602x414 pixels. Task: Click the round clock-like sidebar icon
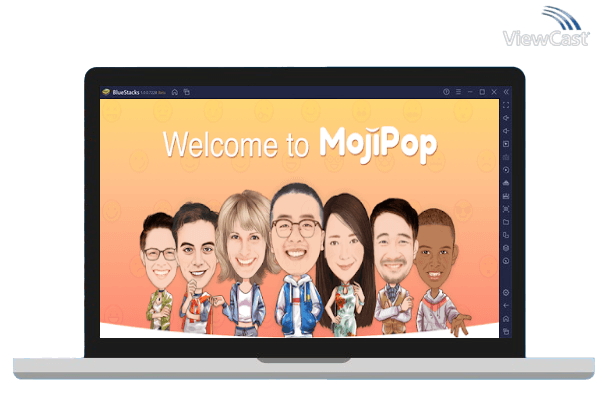(x=506, y=261)
